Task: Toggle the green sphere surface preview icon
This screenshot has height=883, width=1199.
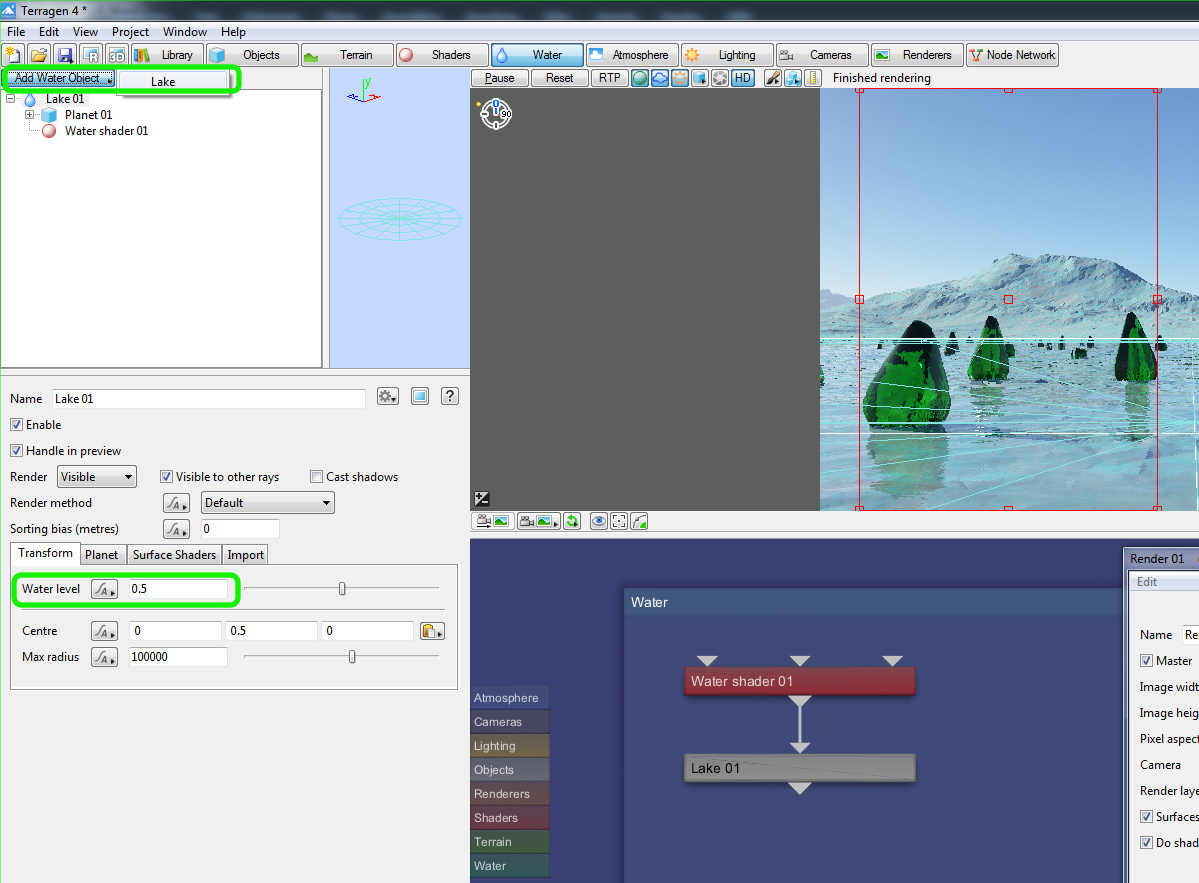Action: 640,78
